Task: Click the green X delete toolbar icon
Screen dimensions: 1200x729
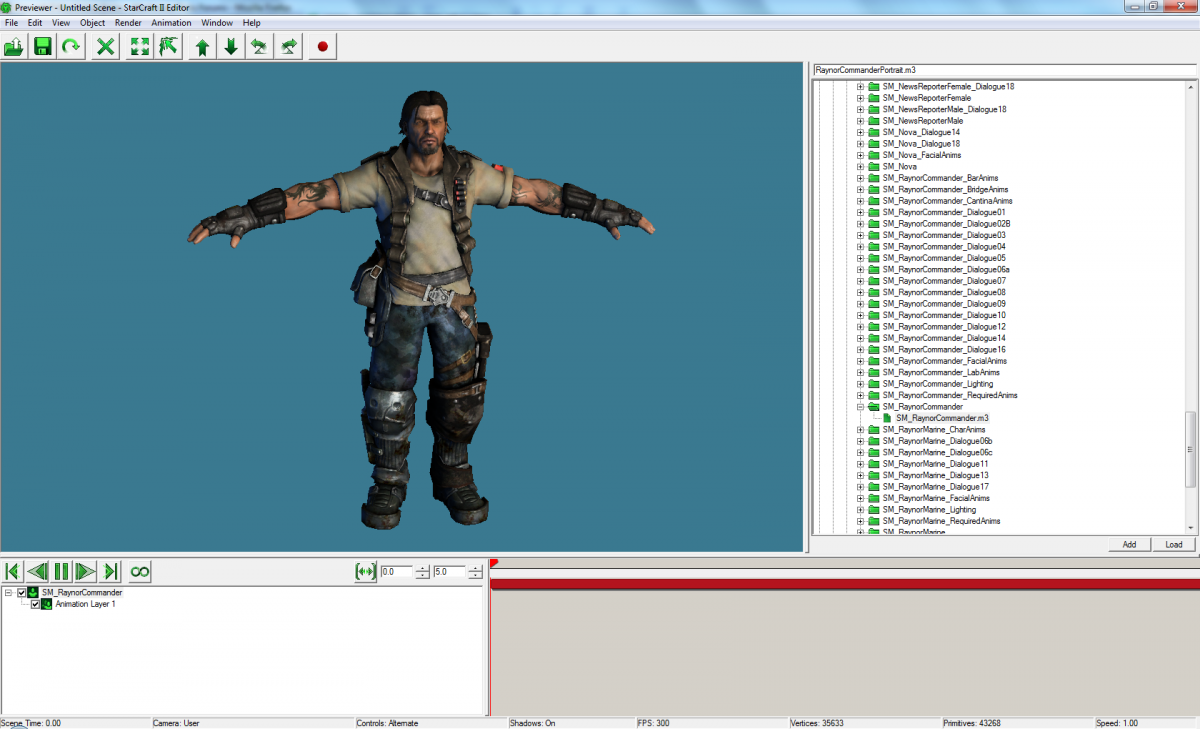Action: pyautogui.click(x=105, y=46)
